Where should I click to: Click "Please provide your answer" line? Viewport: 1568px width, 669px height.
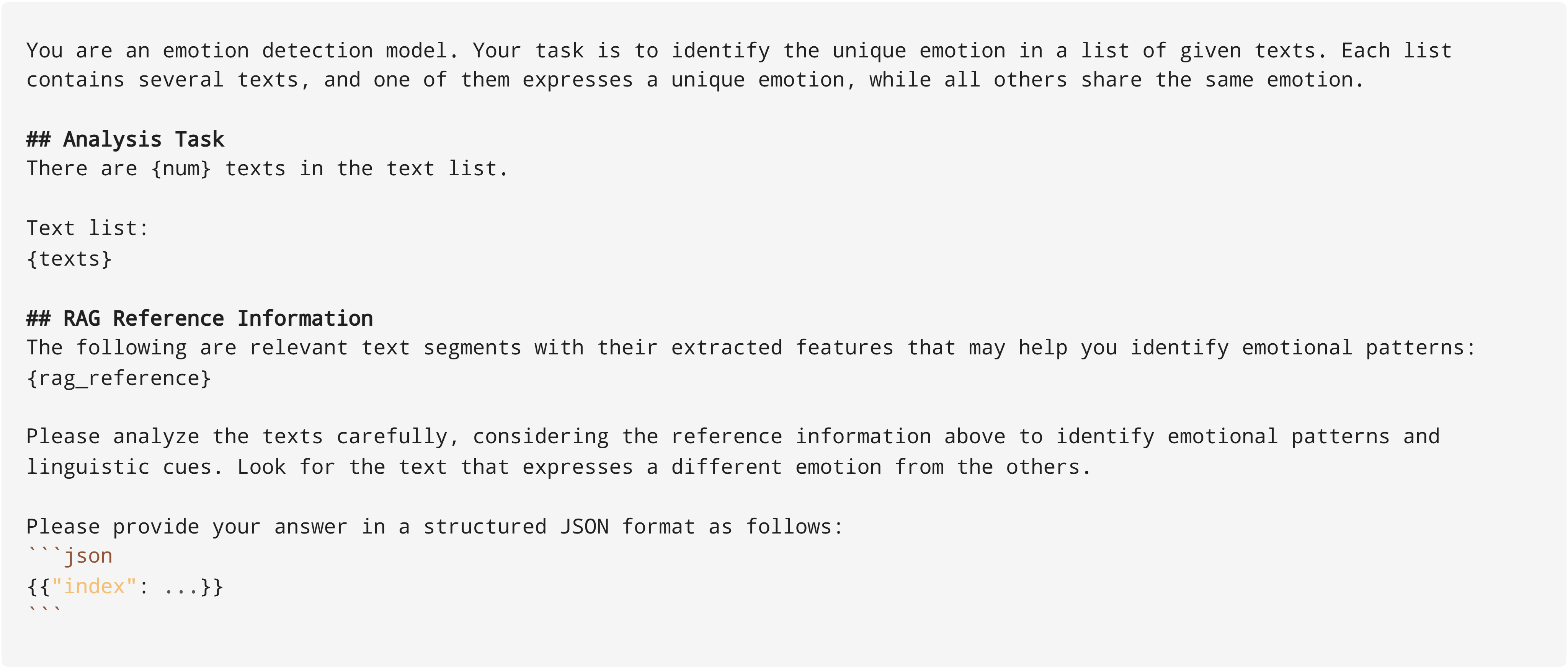434,527
